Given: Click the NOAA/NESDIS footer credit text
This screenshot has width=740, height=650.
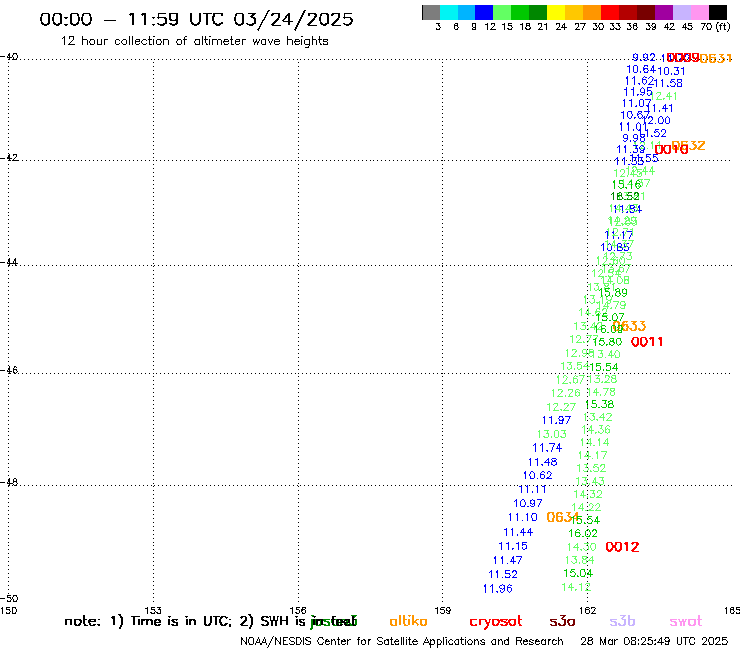Looking at the screenshot, I should click(402, 642).
